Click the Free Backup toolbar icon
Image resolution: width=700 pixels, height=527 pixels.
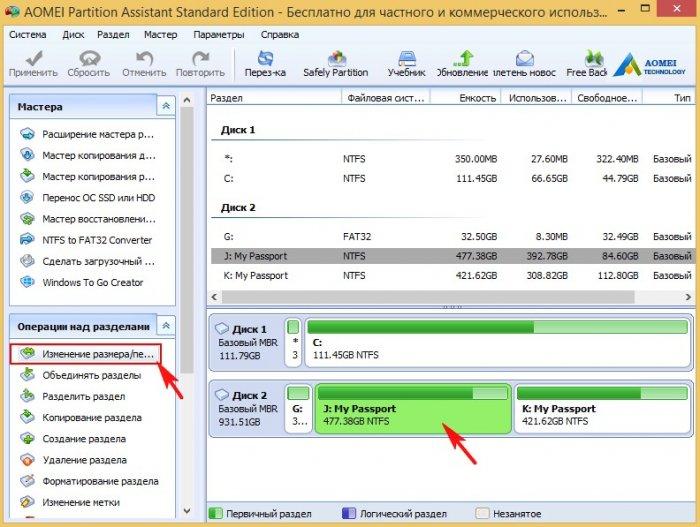[x=587, y=64]
